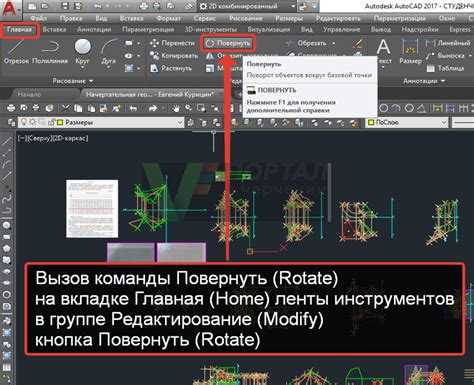
Task: Click the Выноска leader tool
Action: tap(445, 56)
